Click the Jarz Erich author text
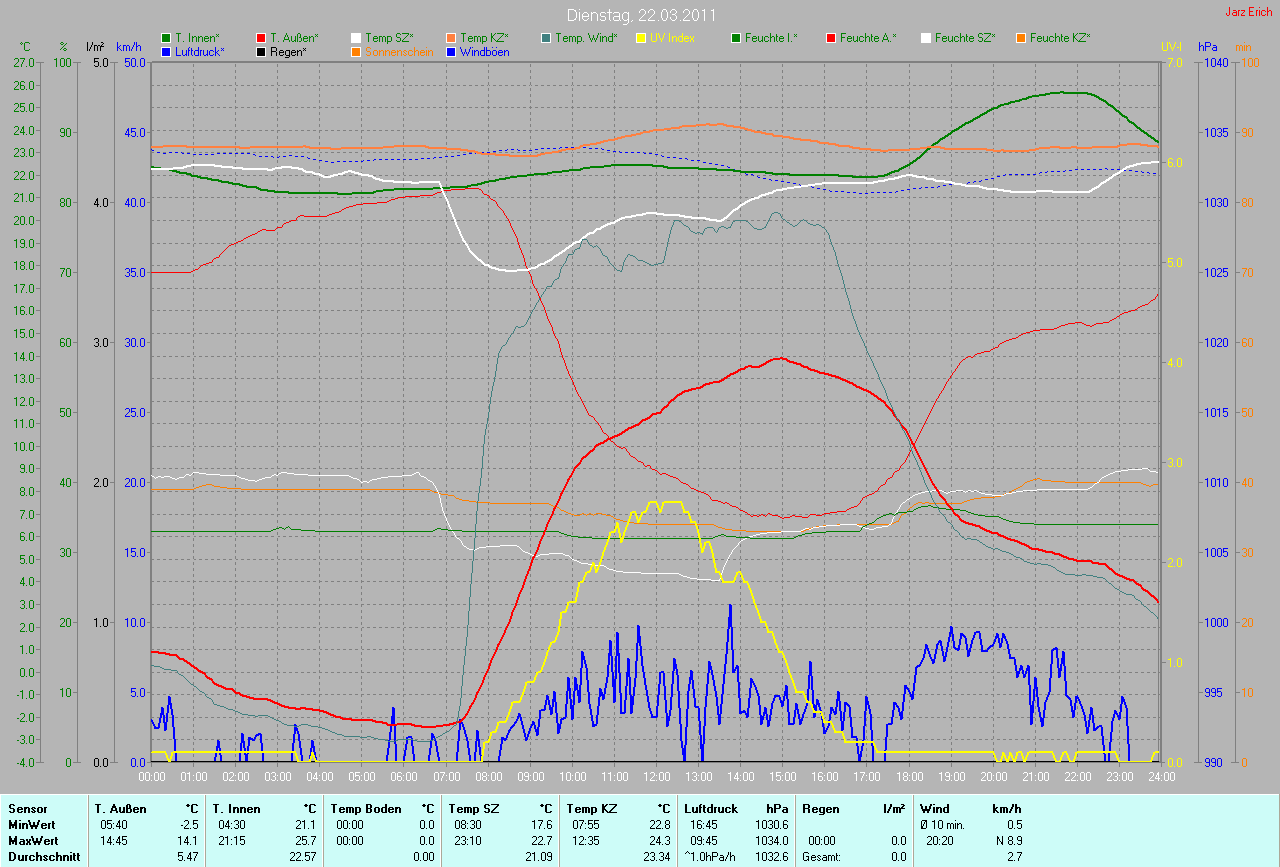 click(x=1249, y=12)
